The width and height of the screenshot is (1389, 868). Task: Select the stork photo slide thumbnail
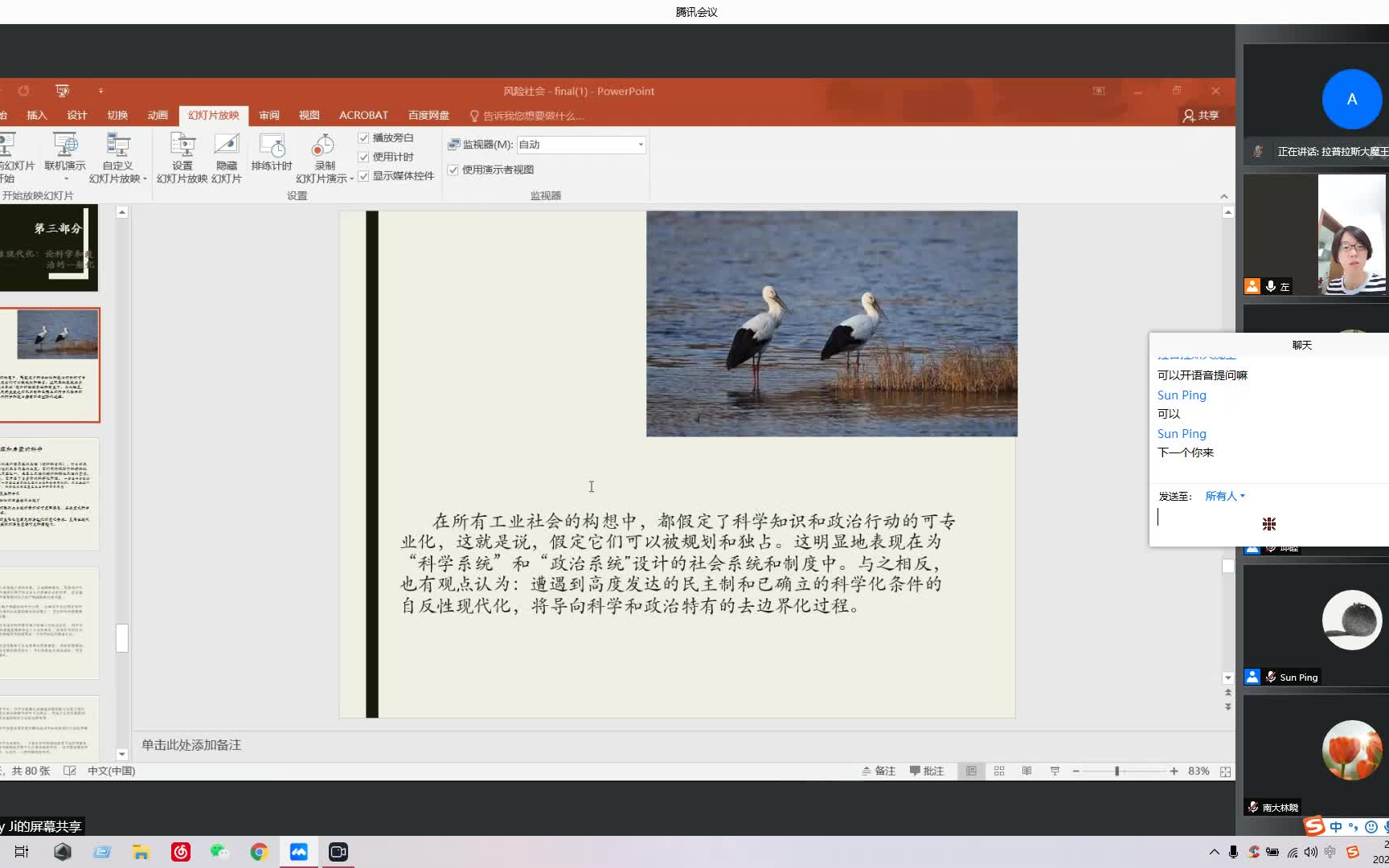[x=49, y=365]
